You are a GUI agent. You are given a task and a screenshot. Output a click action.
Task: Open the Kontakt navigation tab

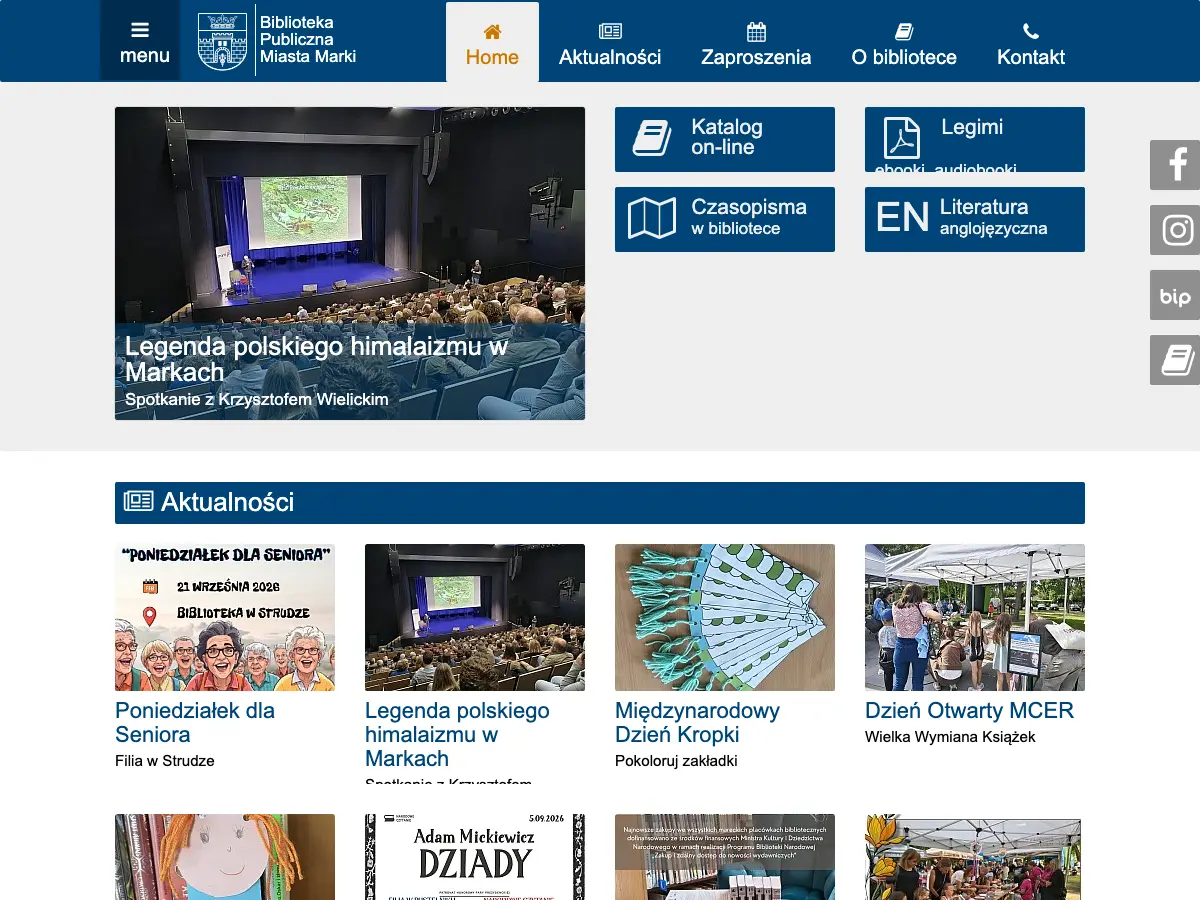(x=1031, y=42)
